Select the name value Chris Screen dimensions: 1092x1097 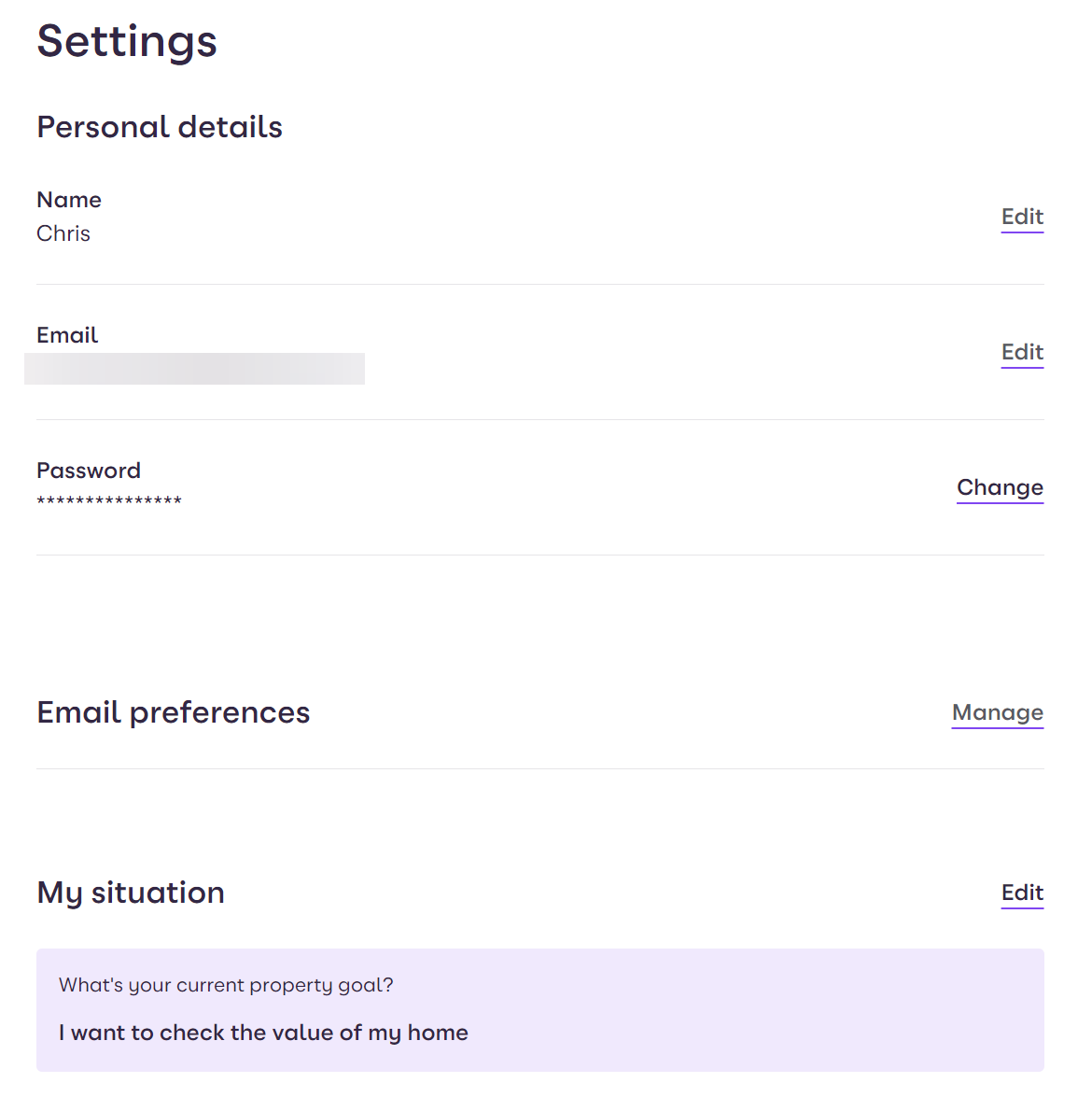tap(63, 233)
